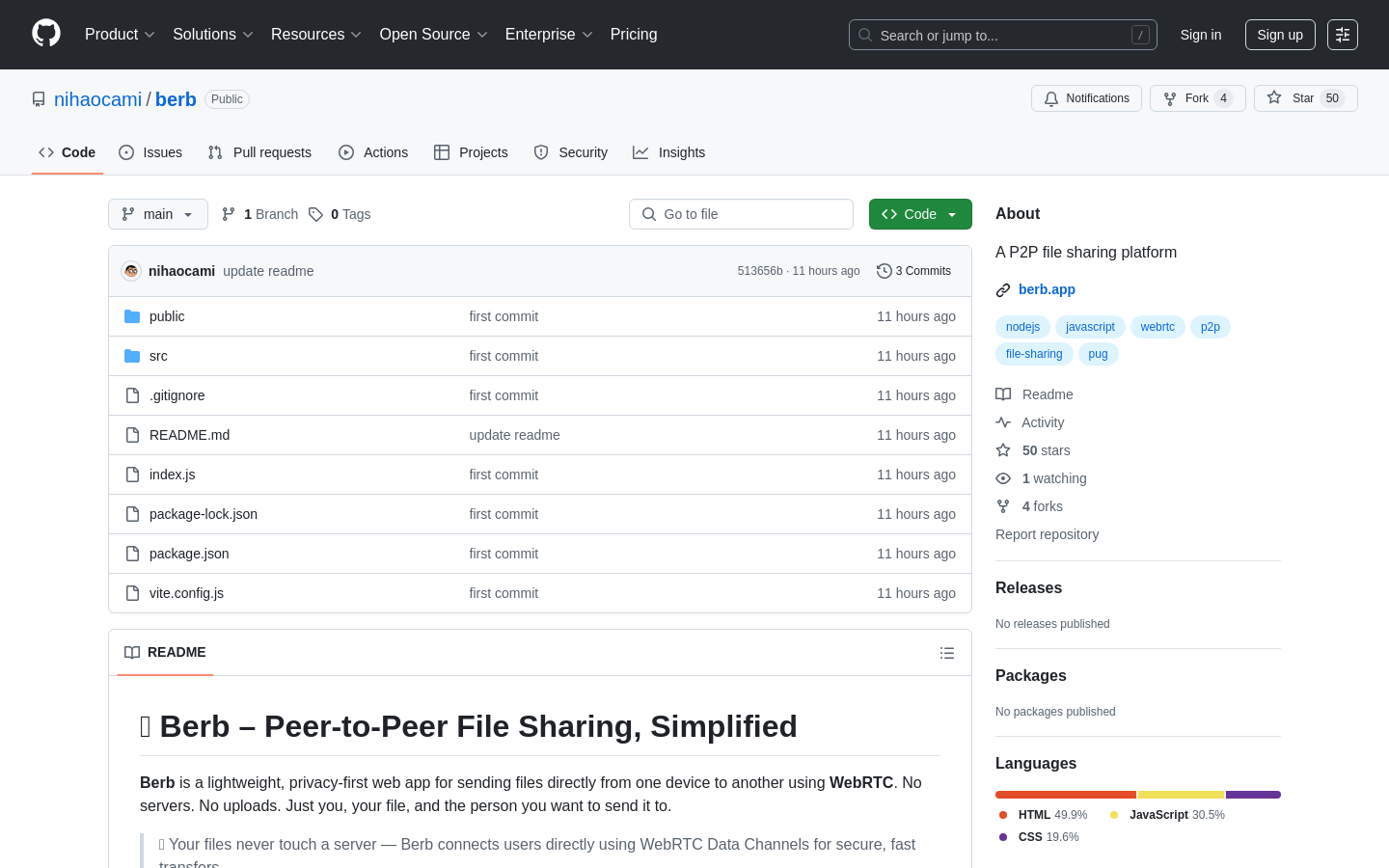The height and width of the screenshot is (868, 1389).
Task: Click the 513656b commit hash
Action: tap(760, 271)
